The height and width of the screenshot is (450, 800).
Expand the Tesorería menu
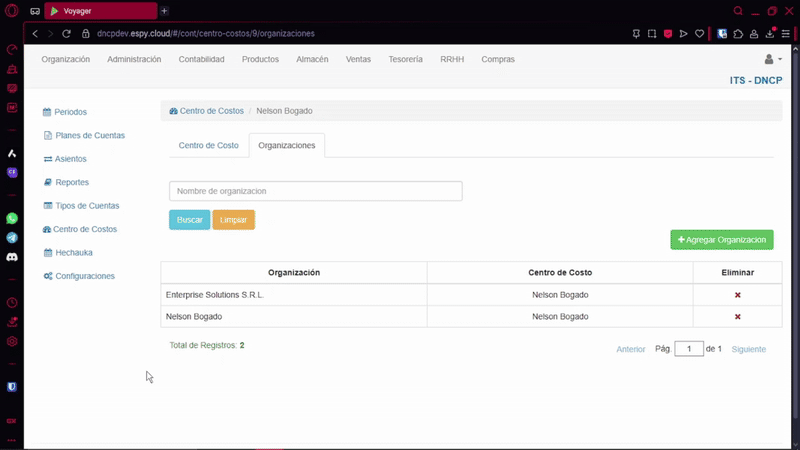405,60
